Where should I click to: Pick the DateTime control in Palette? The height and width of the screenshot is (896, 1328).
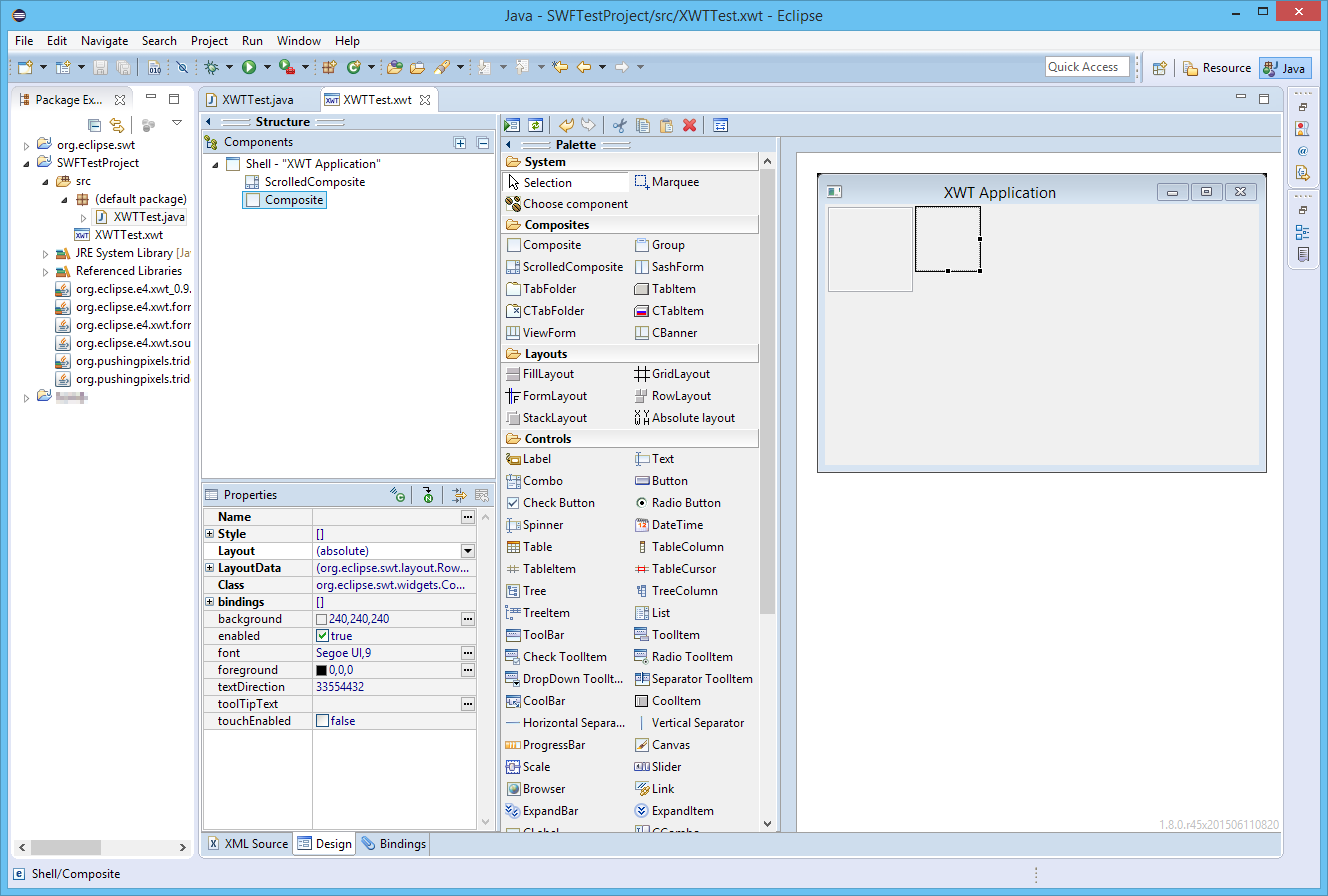coord(669,525)
